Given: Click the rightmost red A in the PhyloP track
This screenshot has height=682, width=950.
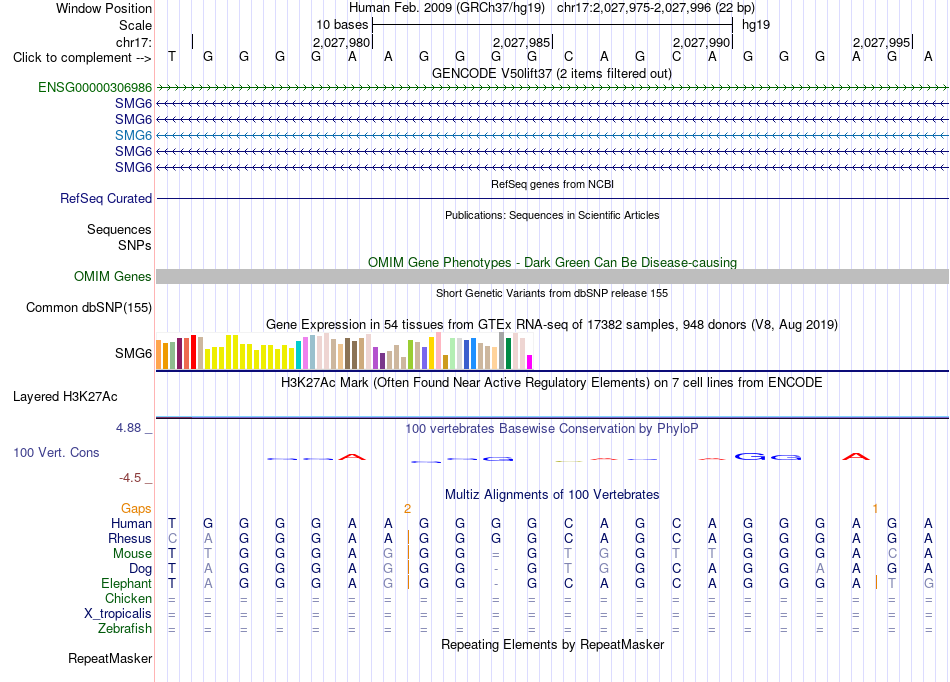Looking at the screenshot, I should [x=856, y=457].
